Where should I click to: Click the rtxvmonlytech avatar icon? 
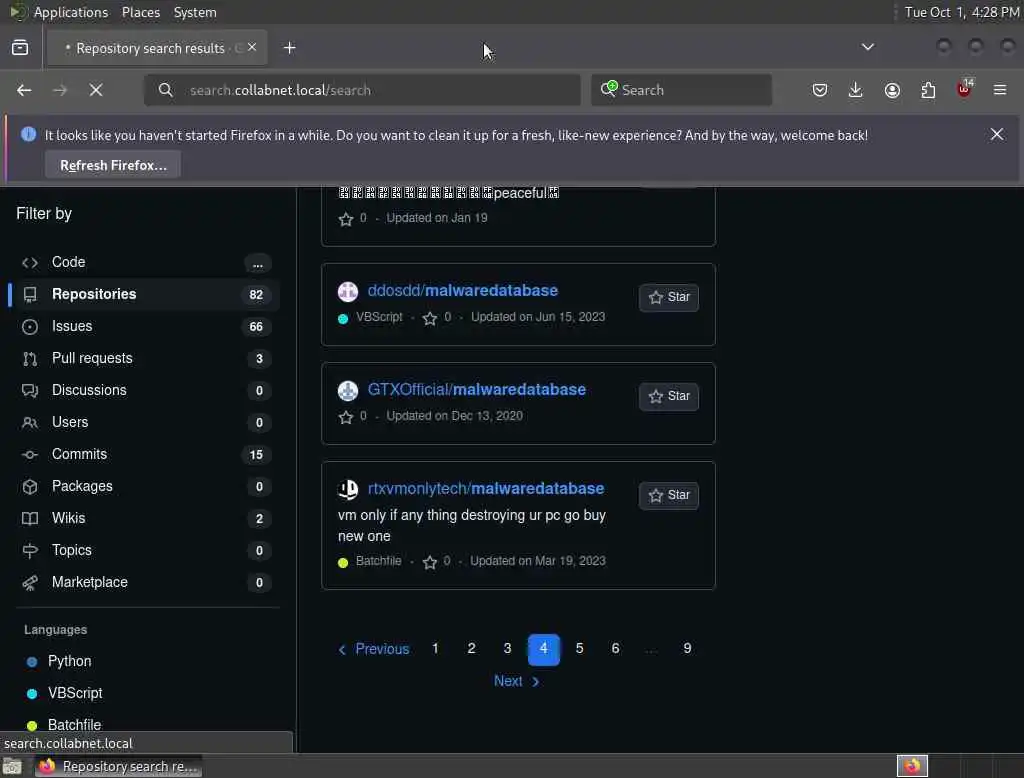[348, 489]
